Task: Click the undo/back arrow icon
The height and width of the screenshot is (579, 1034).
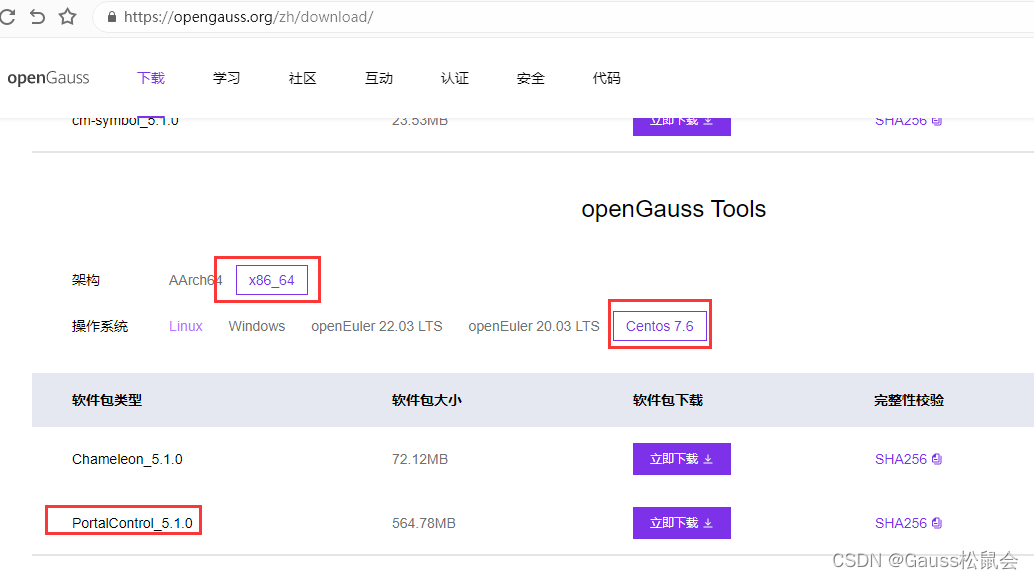Action: click(38, 16)
